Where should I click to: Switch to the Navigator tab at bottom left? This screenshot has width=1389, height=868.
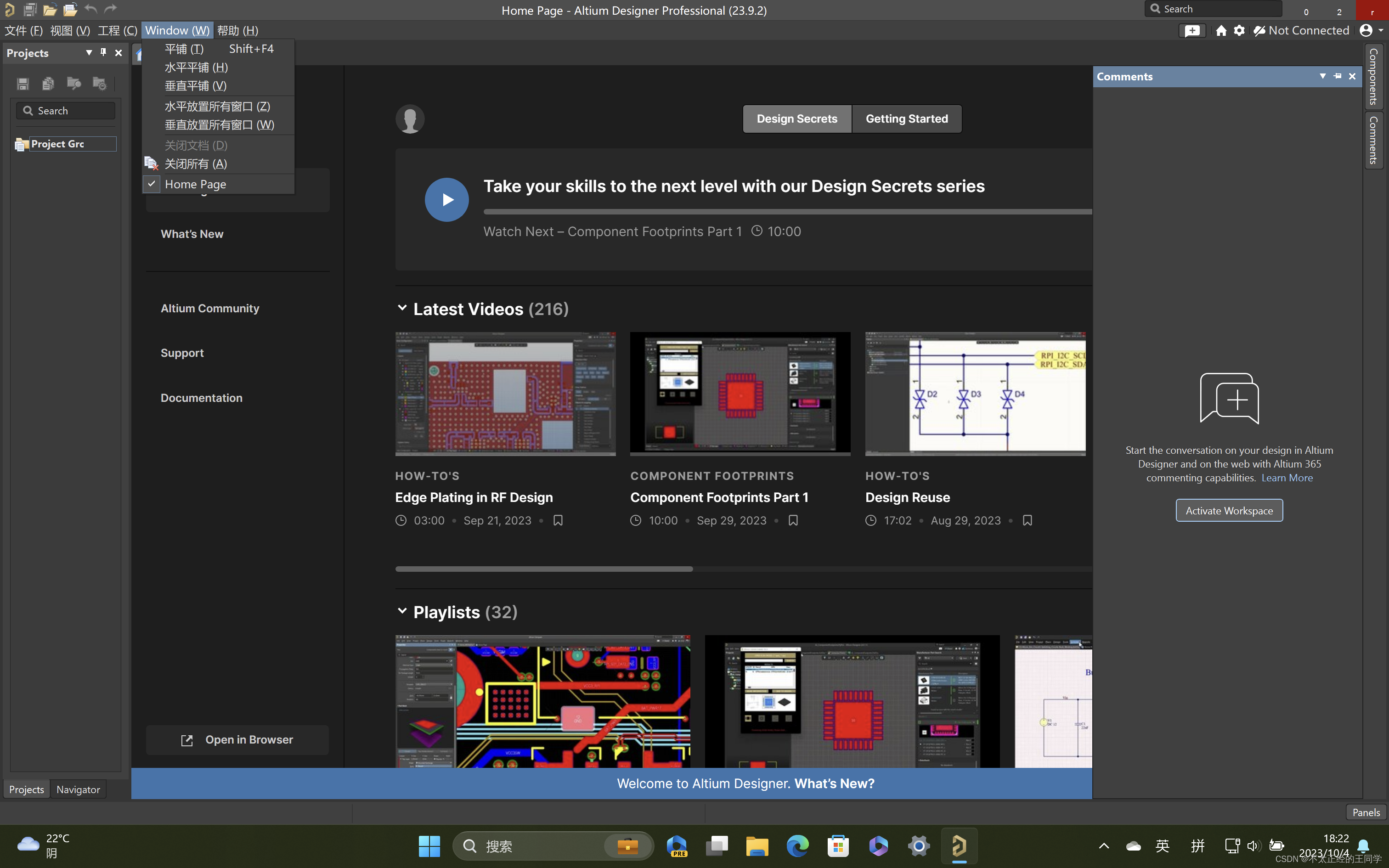(x=78, y=789)
